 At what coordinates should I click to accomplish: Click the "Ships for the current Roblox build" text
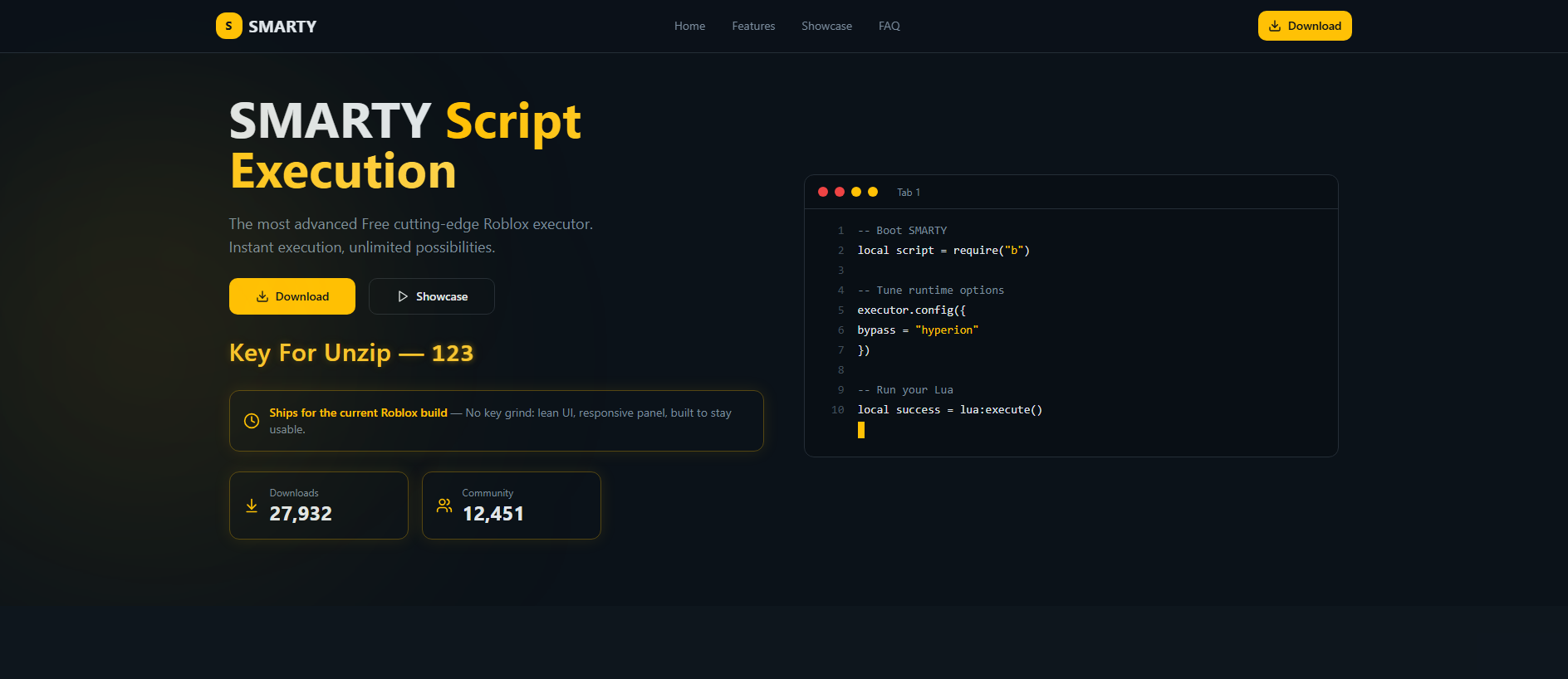[358, 413]
